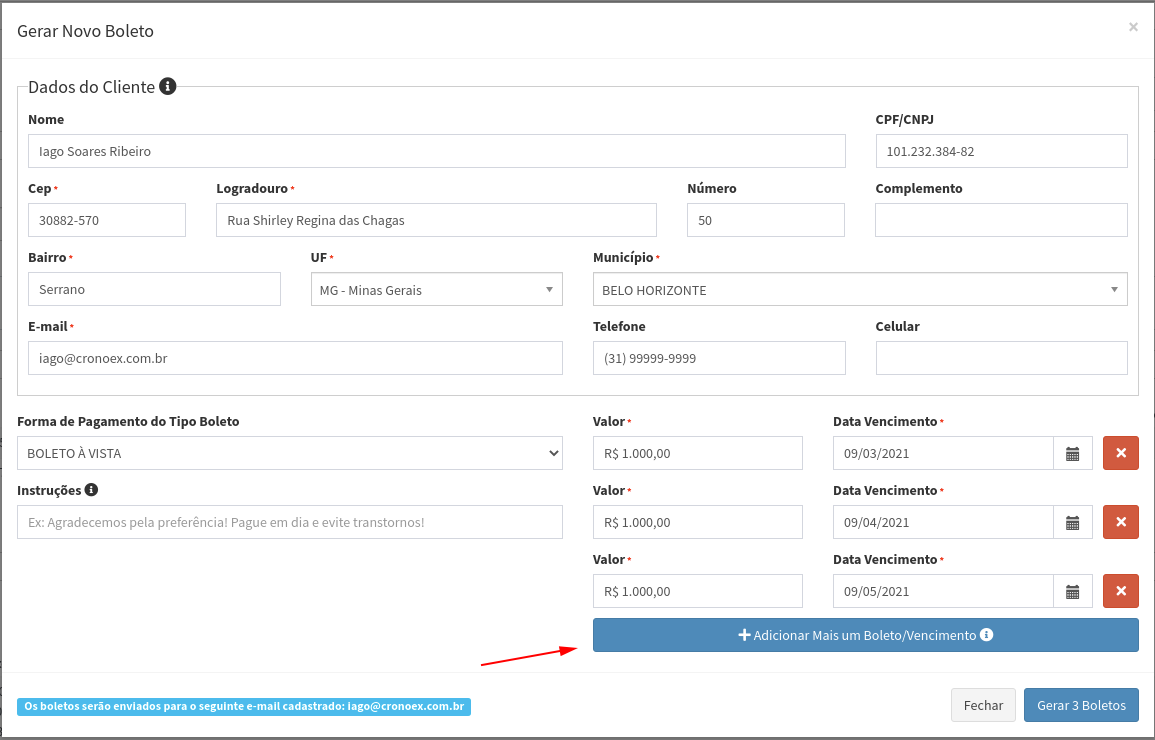
Task: Expand the UF state dropdown
Action: tap(436, 290)
